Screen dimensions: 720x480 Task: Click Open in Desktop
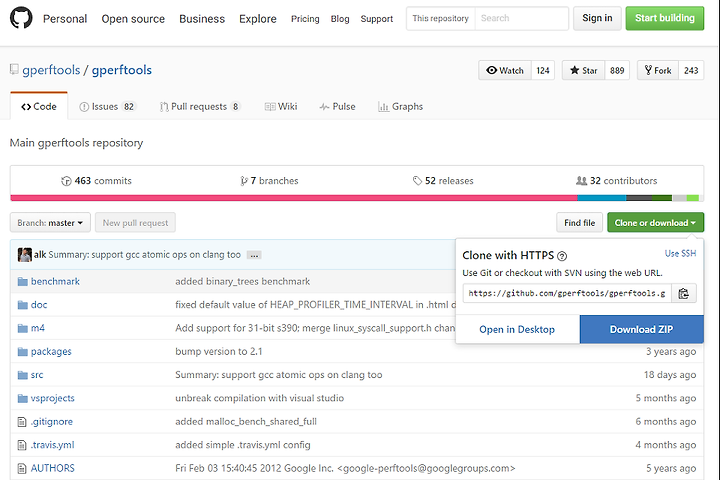(x=517, y=329)
